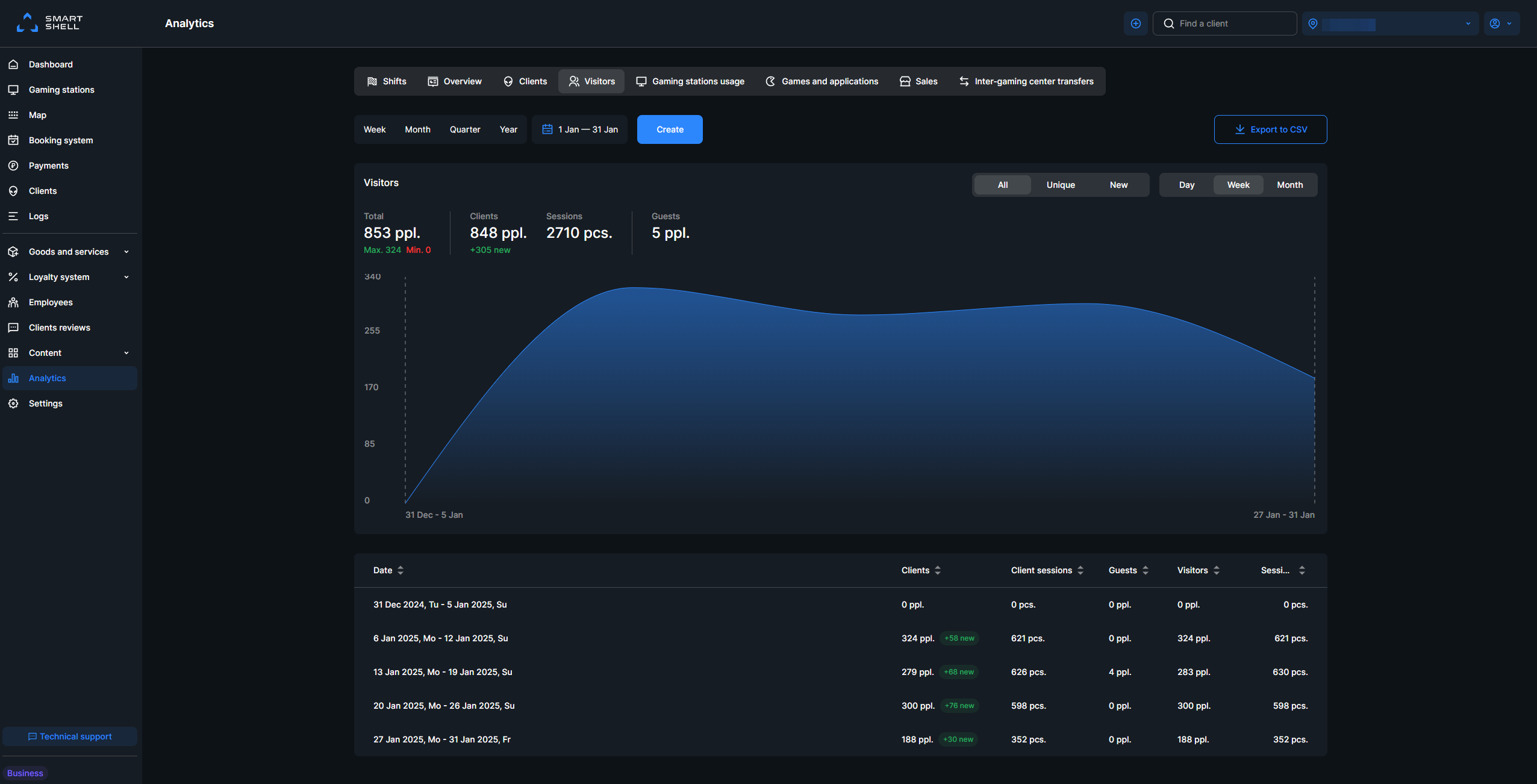Screen dimensions: 1537x784
Task: Open the Sales analytics tab
Action: [x=918, y=81]
